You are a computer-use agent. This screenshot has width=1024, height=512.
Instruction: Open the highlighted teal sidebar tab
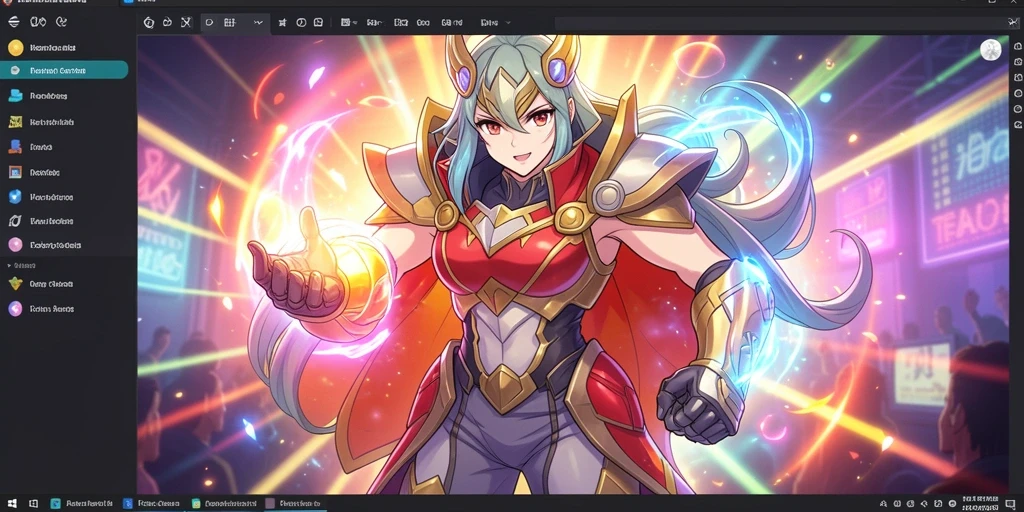[64, 70]
